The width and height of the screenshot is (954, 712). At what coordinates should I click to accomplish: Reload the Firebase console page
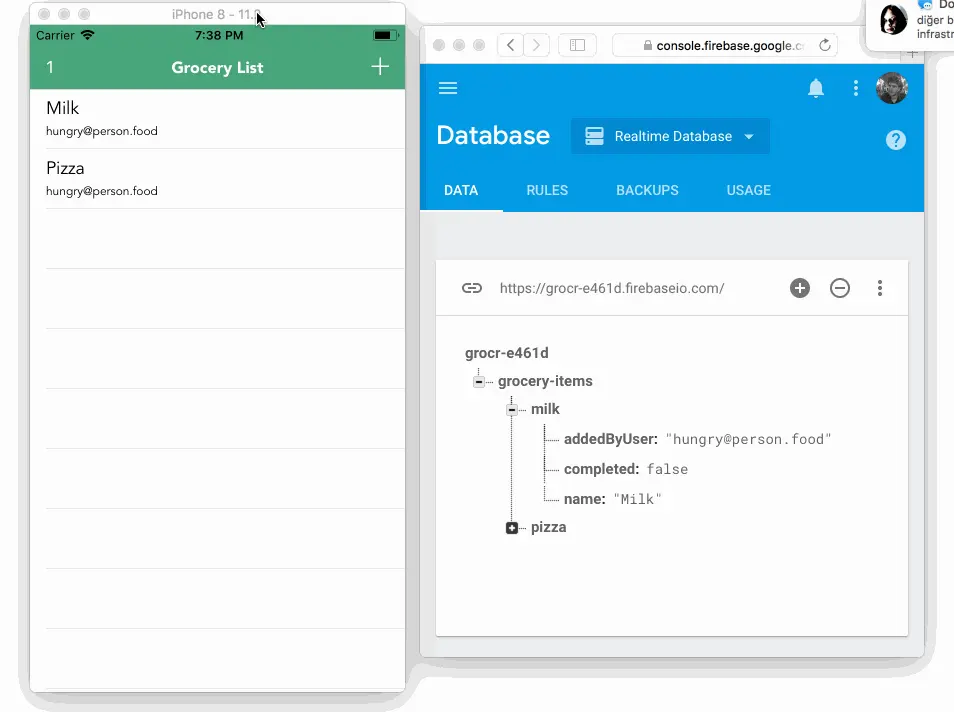pos(824,45)
